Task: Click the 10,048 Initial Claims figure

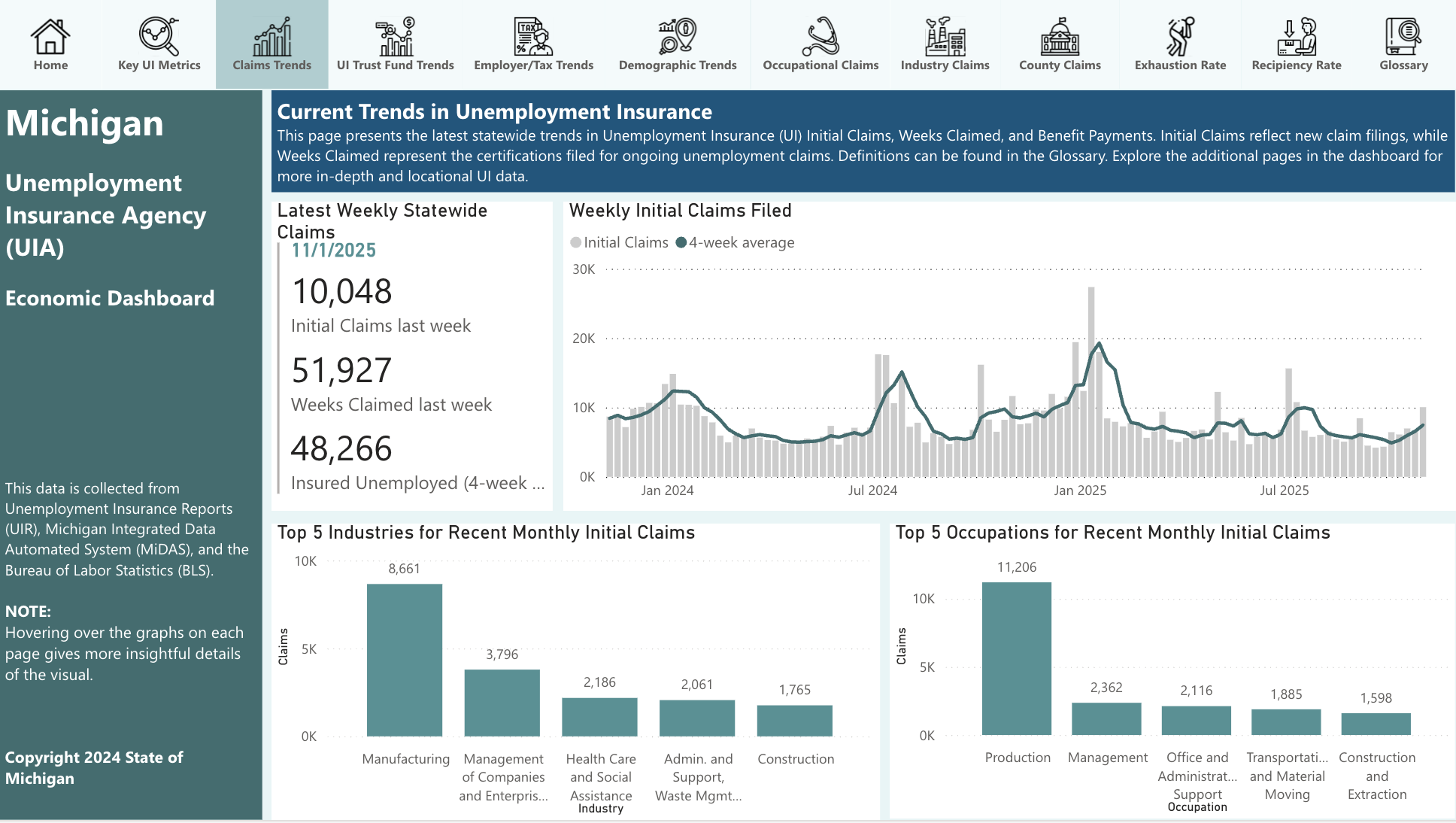Action: pos(342,292)
